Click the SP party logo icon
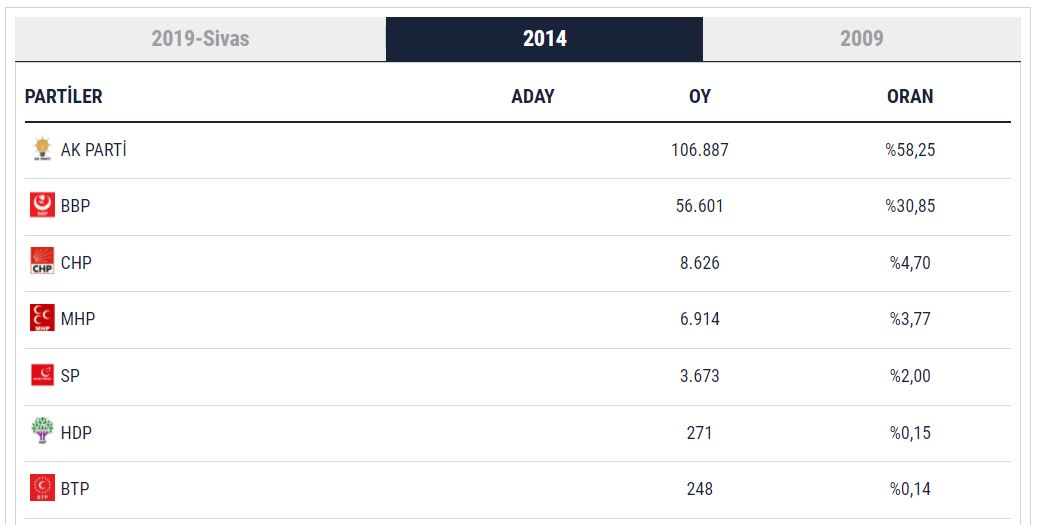Viewport: 1037px width, 525px height. (42, 376)
